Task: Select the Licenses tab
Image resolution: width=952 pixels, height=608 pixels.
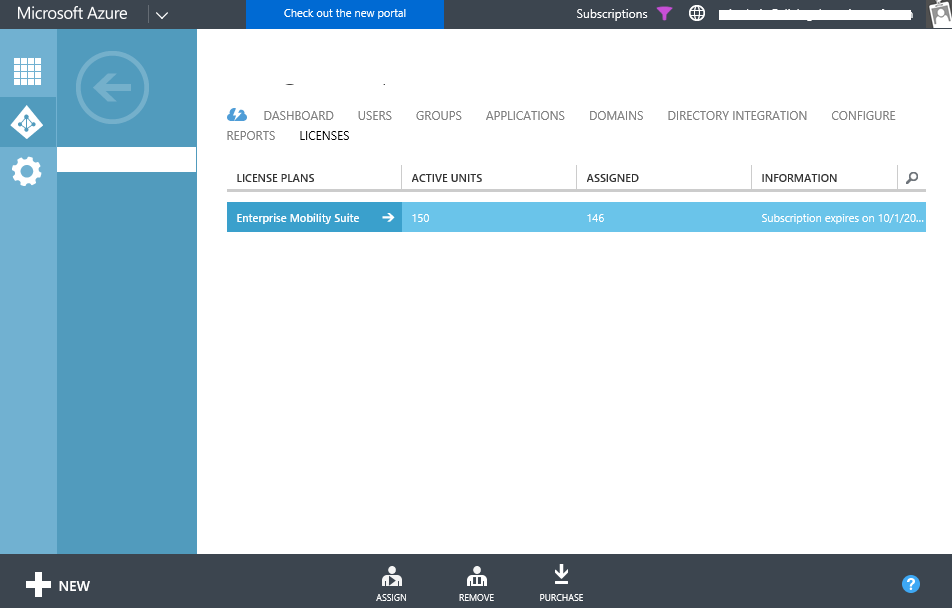Action: coord(324,135)
